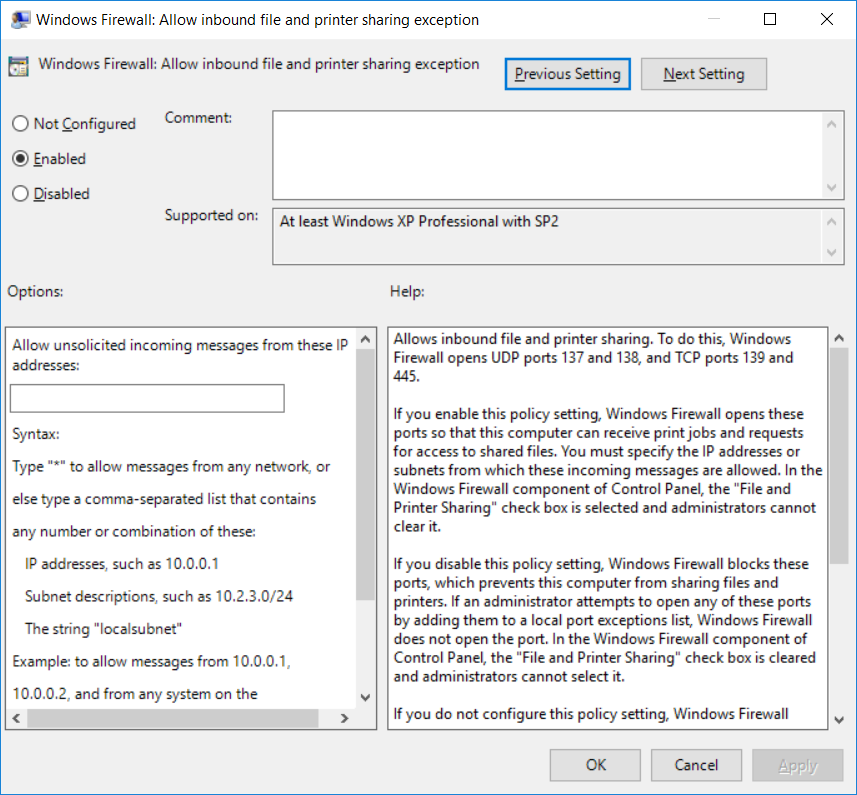
Task: Click inside the Comment text box
Action: (547, 155)
